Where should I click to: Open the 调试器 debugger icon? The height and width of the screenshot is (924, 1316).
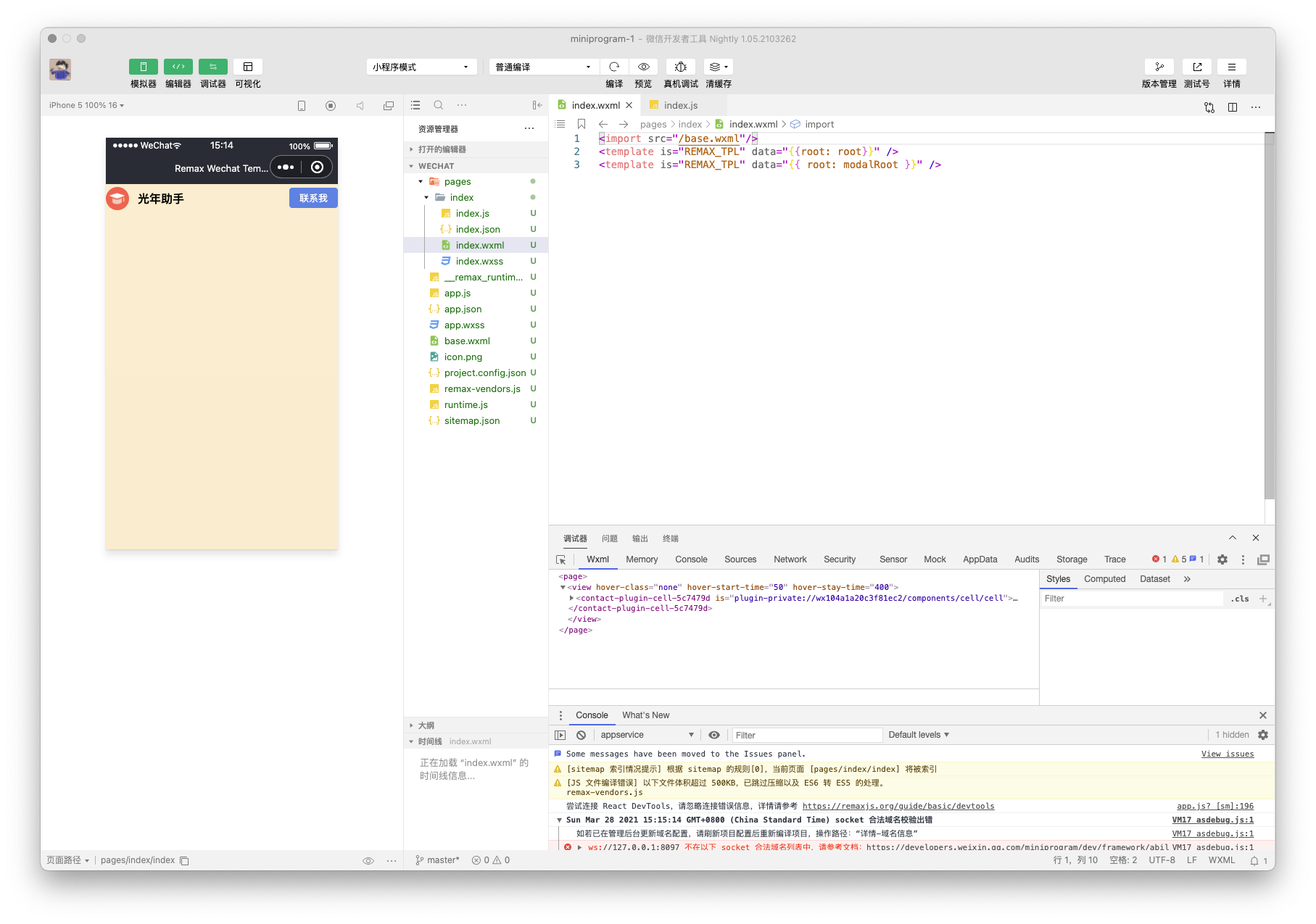pyautogui.click(x=212, y=67)
